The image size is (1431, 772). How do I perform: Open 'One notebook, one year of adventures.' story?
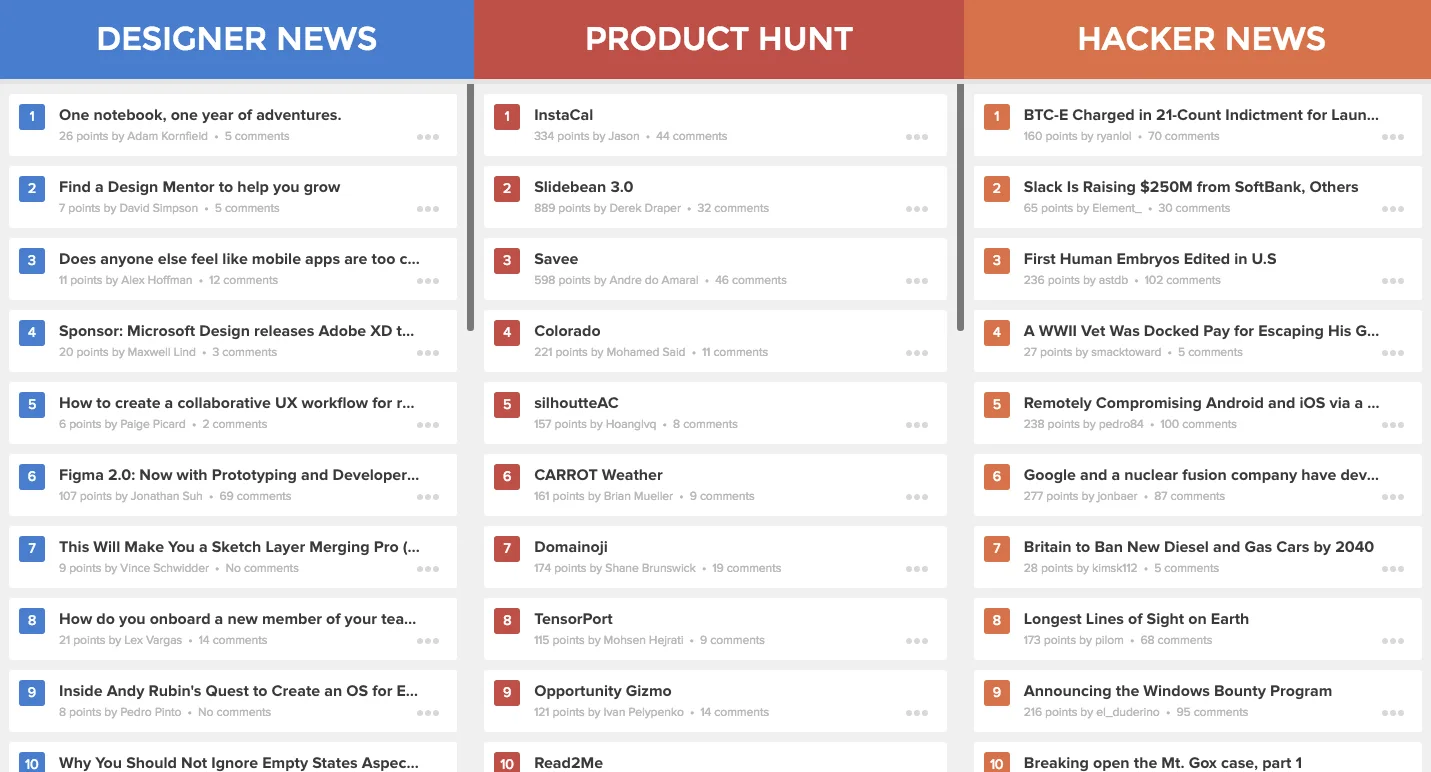tap(200, 115)
